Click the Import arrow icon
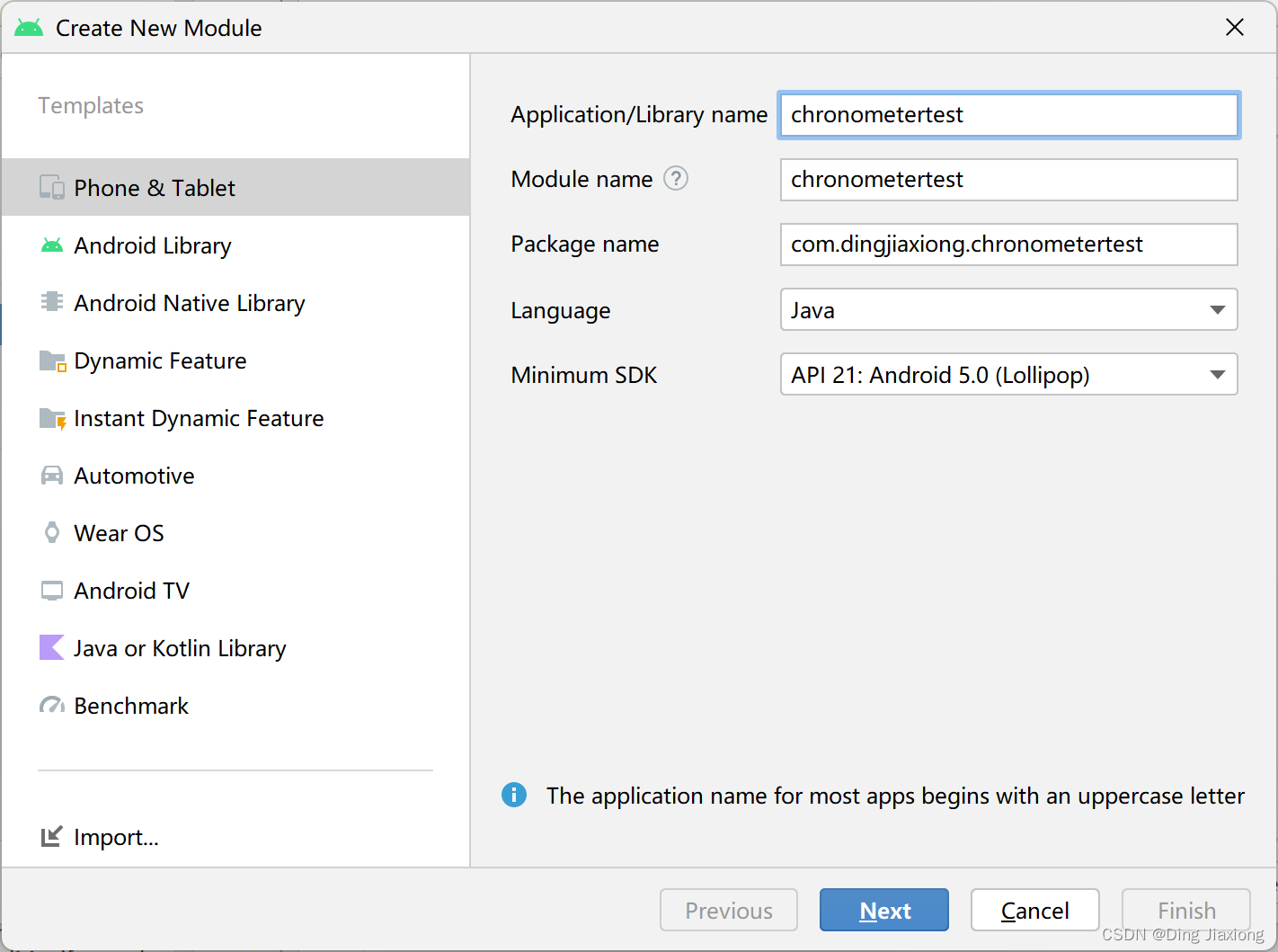This screenshot has height=952, width=1278. pos(52,837)
